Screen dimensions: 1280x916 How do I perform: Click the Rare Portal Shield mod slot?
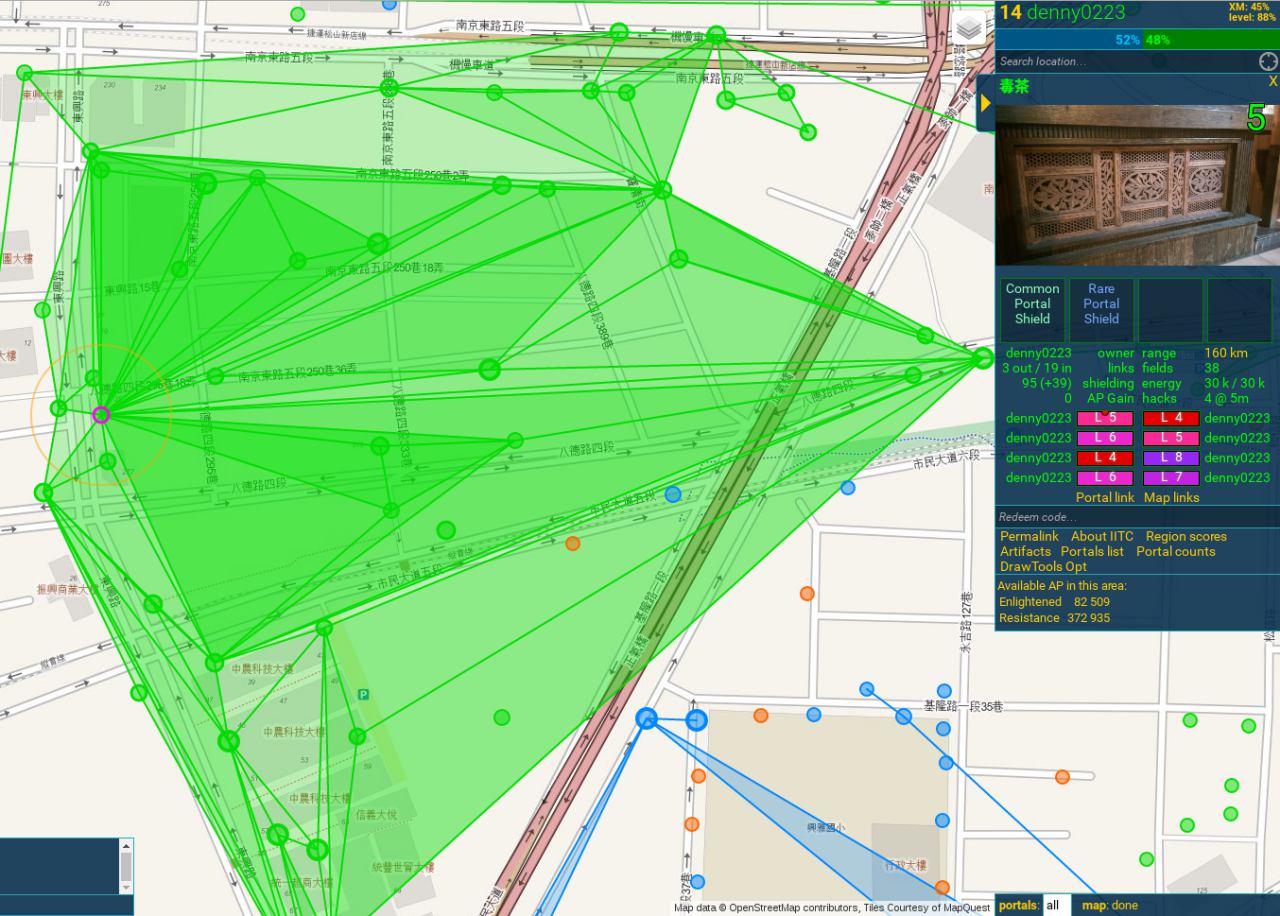tap(1100, 304)
